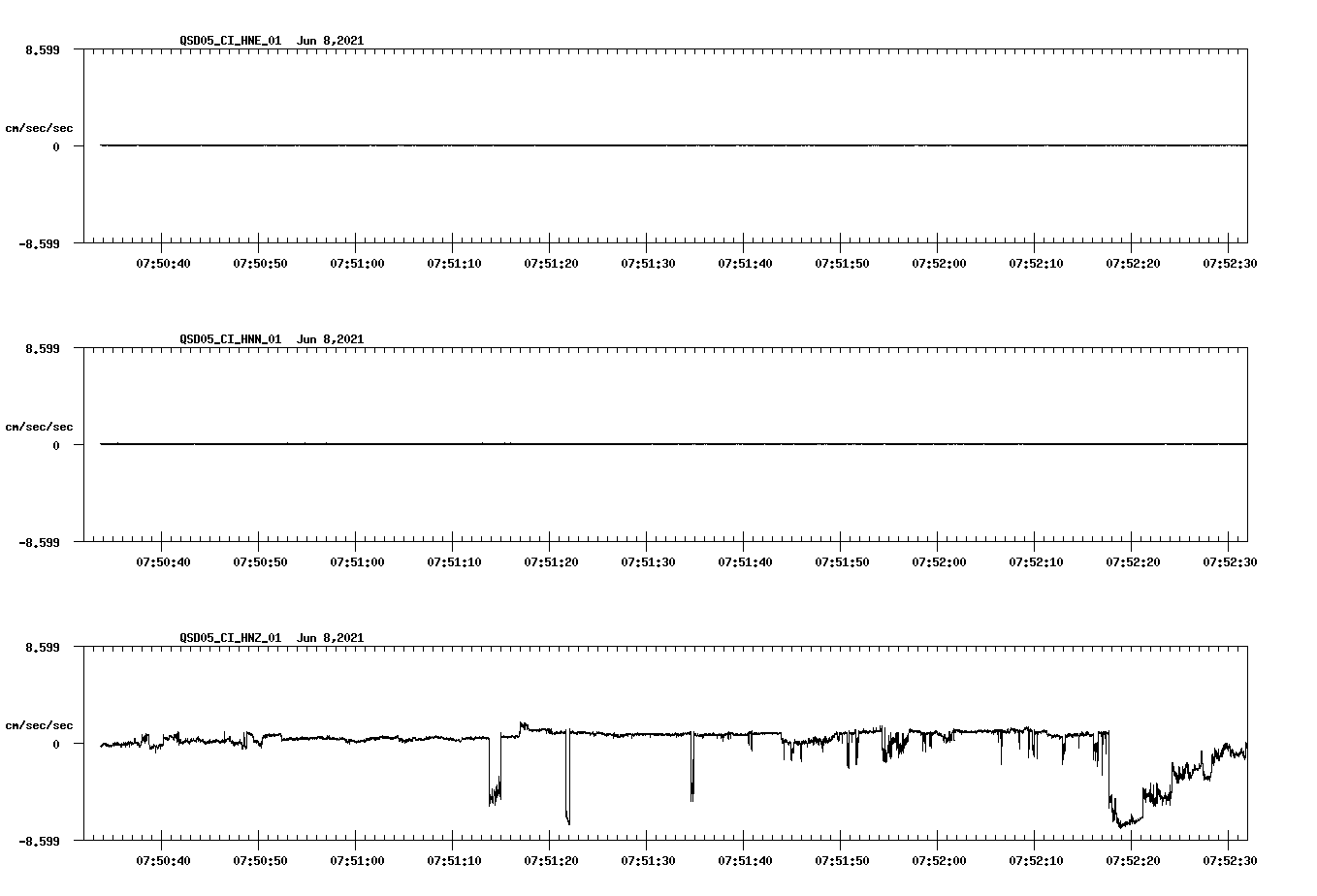Click the HNN plot's -8.599 lower limit
The height and width of the screenshot is (896, 1317).
tap(38, 542)
